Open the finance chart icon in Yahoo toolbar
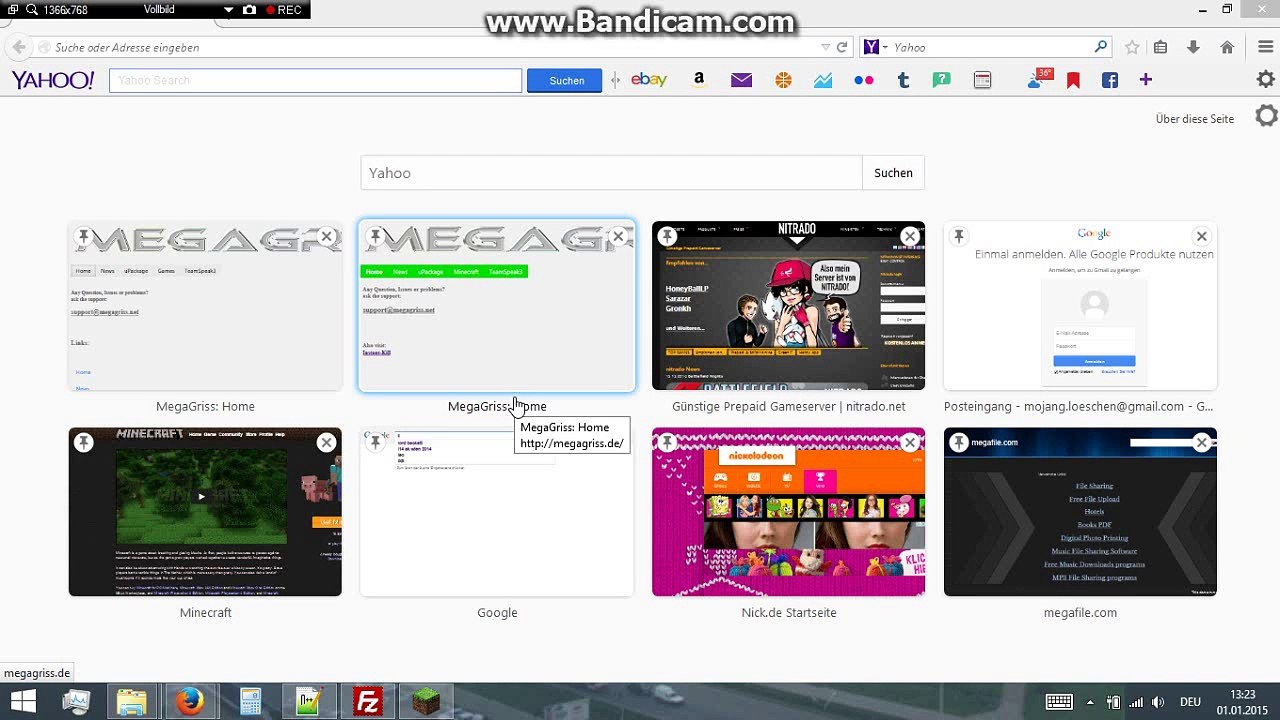The width and height of the screenshot is (1280, 720). [x=823, y=80]
